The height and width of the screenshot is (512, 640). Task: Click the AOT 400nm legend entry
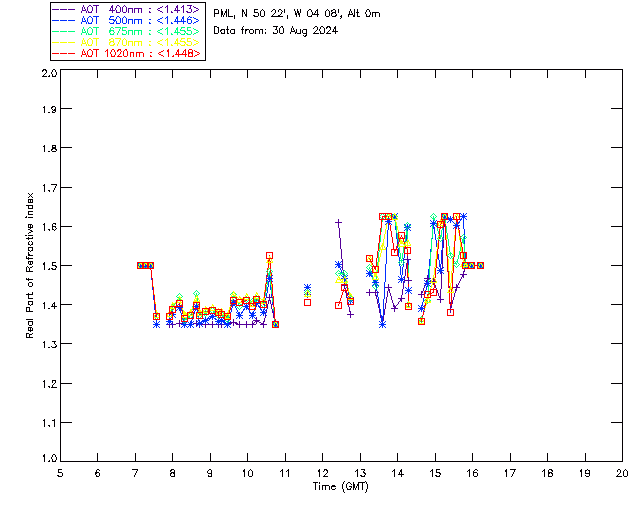click(x=127, y=9)
